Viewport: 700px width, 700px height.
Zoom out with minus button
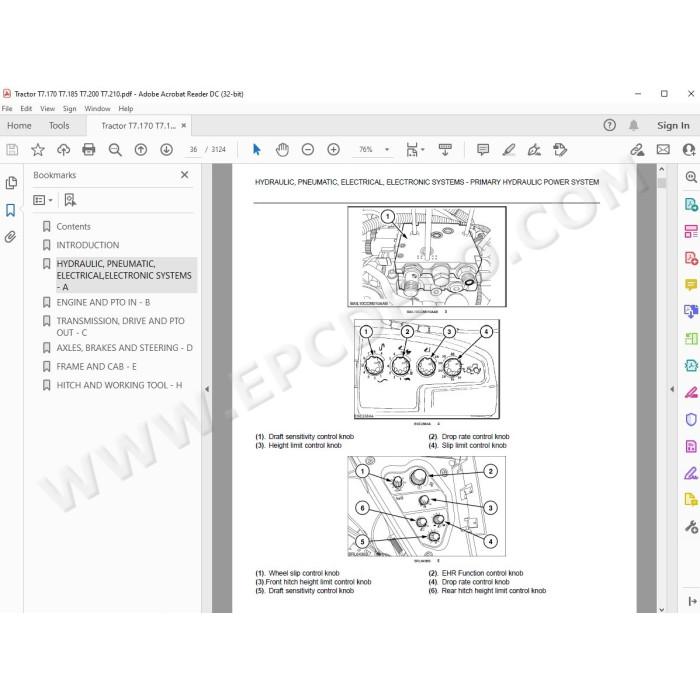coord(308,150)
